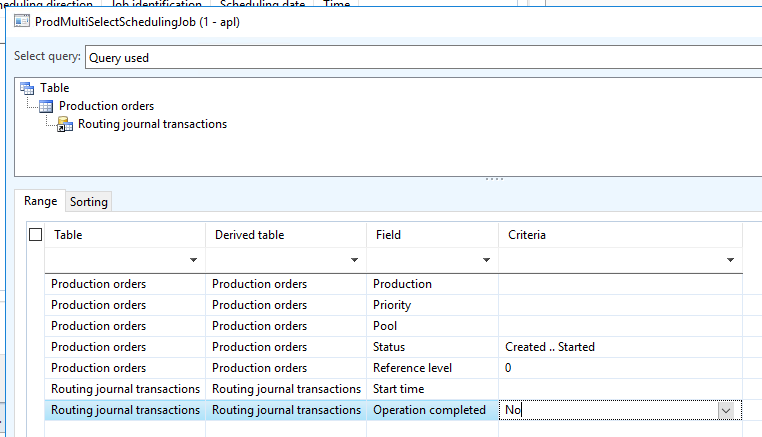Click Derived table cell in Priority row
This screenshot has width=762, height=437.
(x=286, y=305)
